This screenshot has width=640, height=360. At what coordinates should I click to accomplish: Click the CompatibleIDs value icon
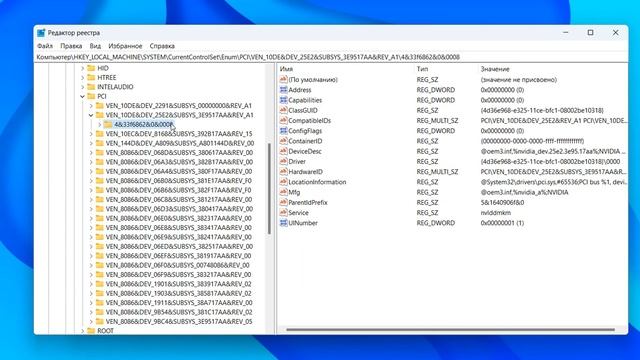tap(283, 120)
